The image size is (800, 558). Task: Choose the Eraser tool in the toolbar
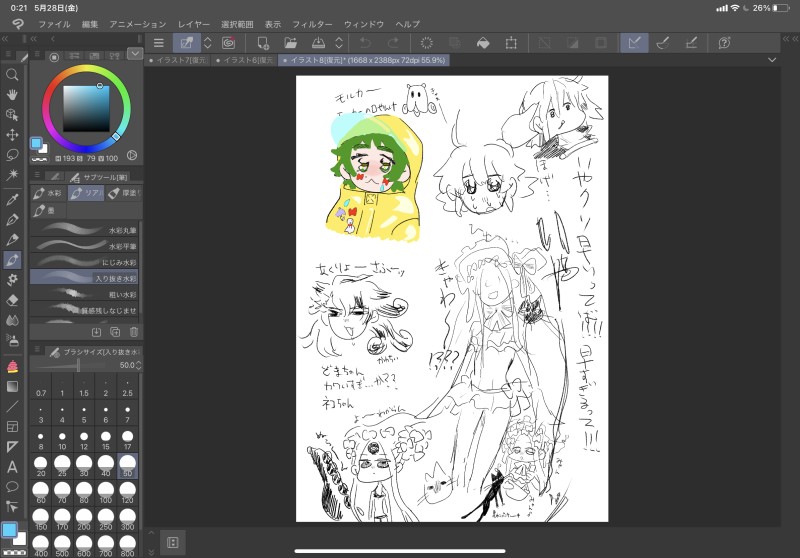pyautogui.click(x=13, y=299)
